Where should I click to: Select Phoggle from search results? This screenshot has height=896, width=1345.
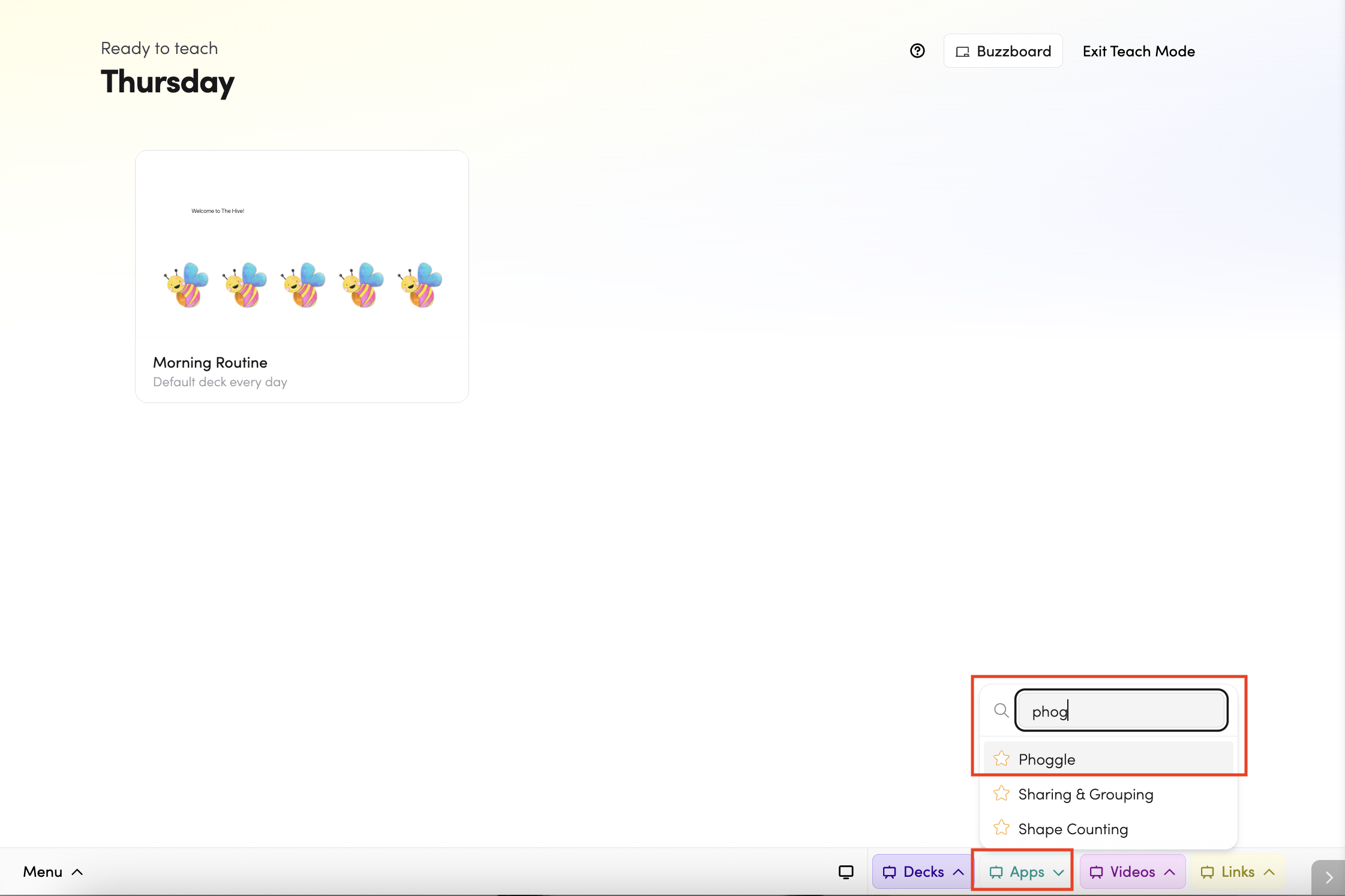(x=1047, y=759)
